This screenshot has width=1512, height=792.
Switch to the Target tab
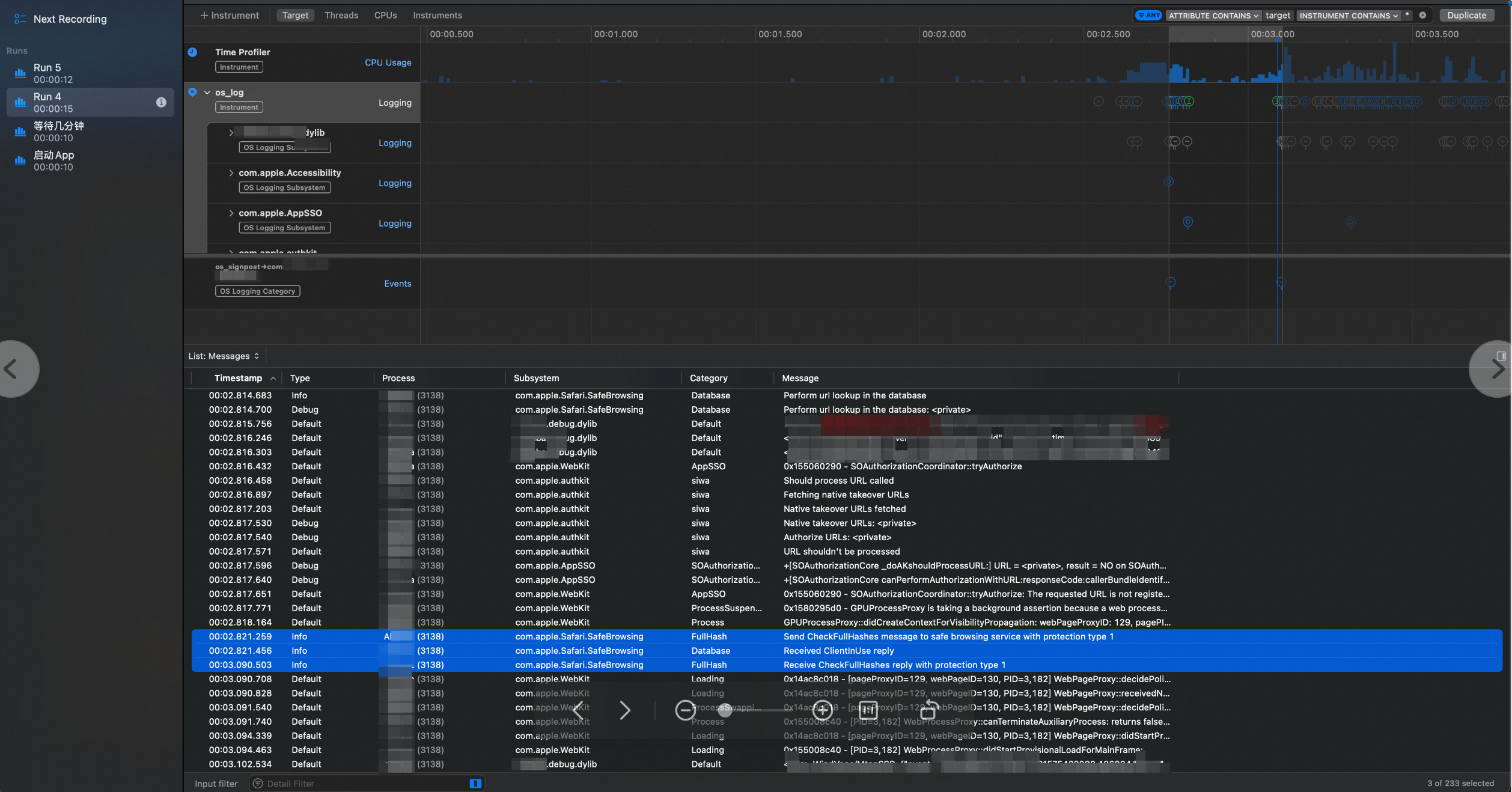[295, 15]
